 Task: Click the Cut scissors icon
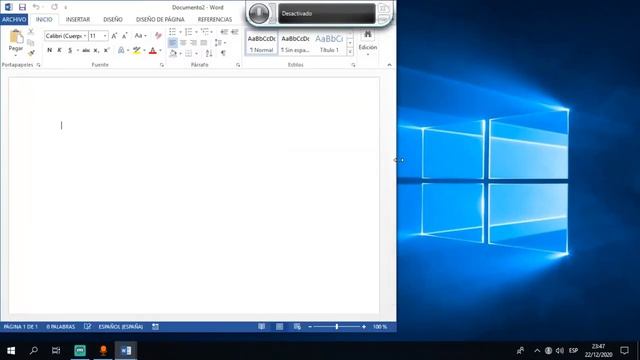pyautogui.click(x=31, y=32)
